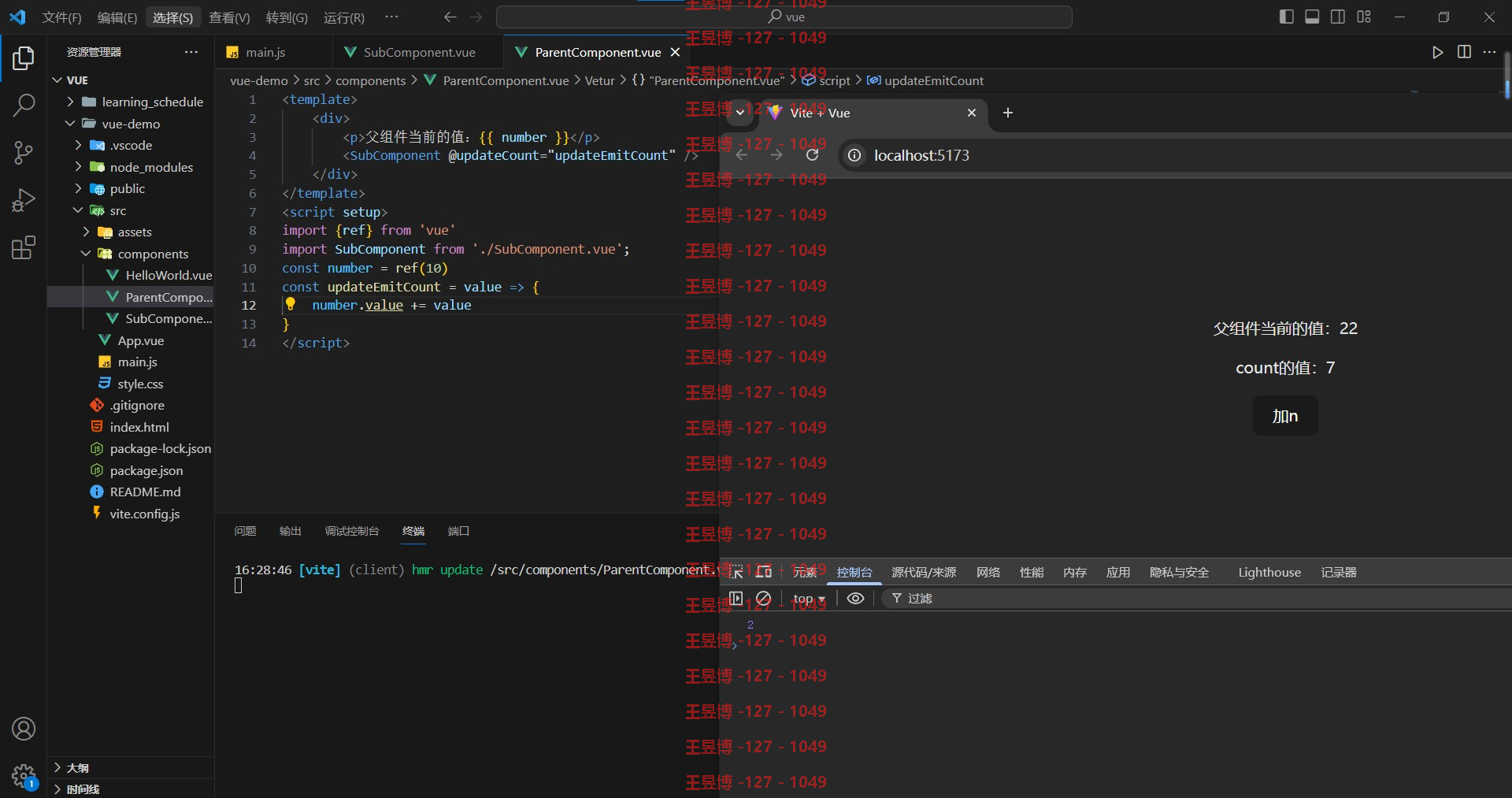1512x798 pixels.
Task: Click the vue command center search box
Action: coord(784,17)
